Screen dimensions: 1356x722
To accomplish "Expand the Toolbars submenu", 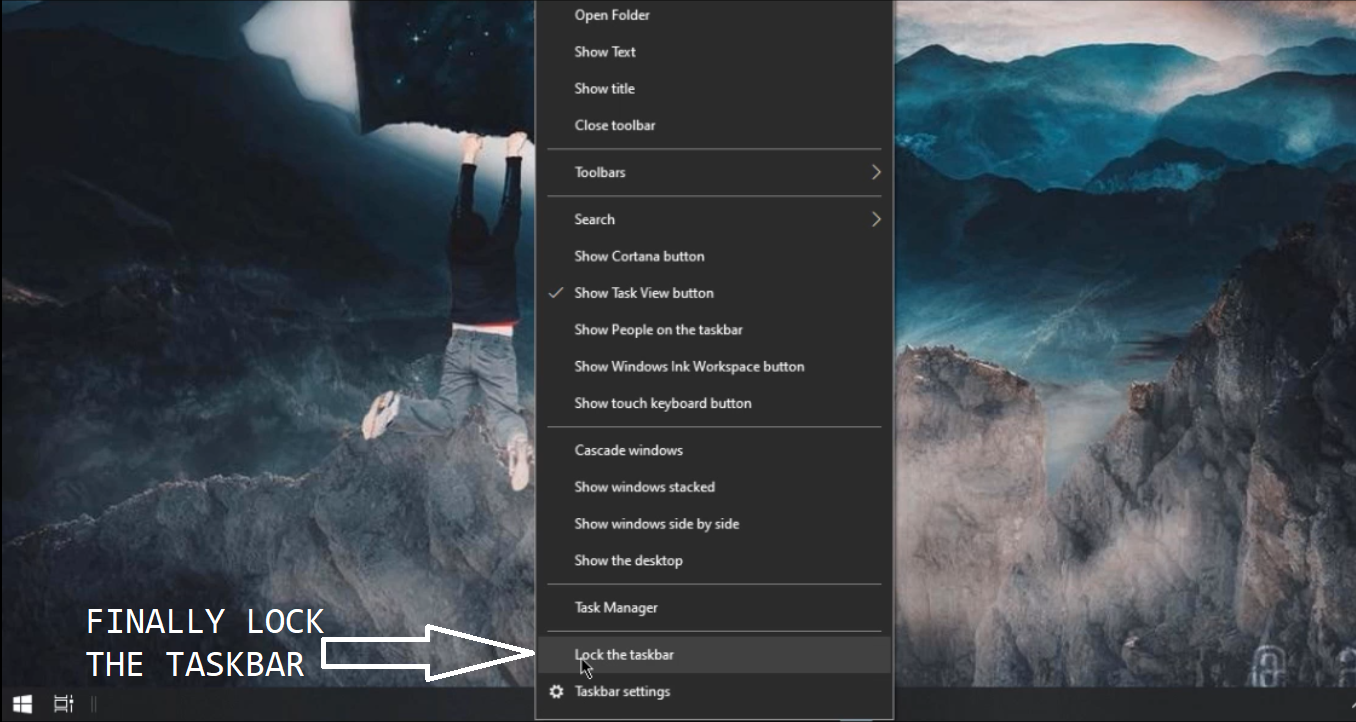I will click(714, 173).
